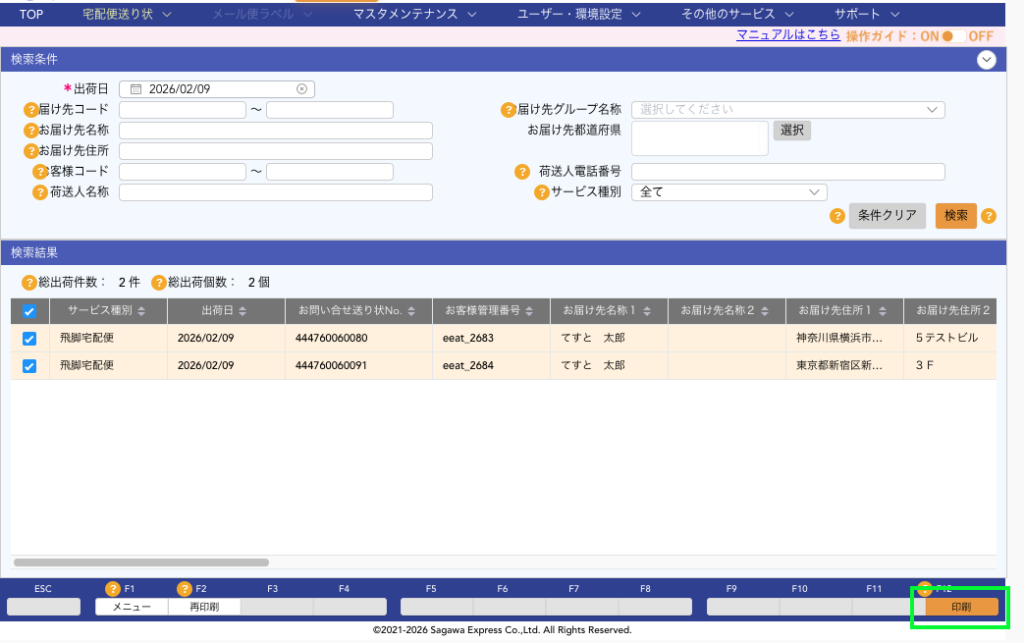Click help icon left of 条件クリア button
Image resolution: width=1024 pixels, height=643 pixels.
[x=837, y=215]
